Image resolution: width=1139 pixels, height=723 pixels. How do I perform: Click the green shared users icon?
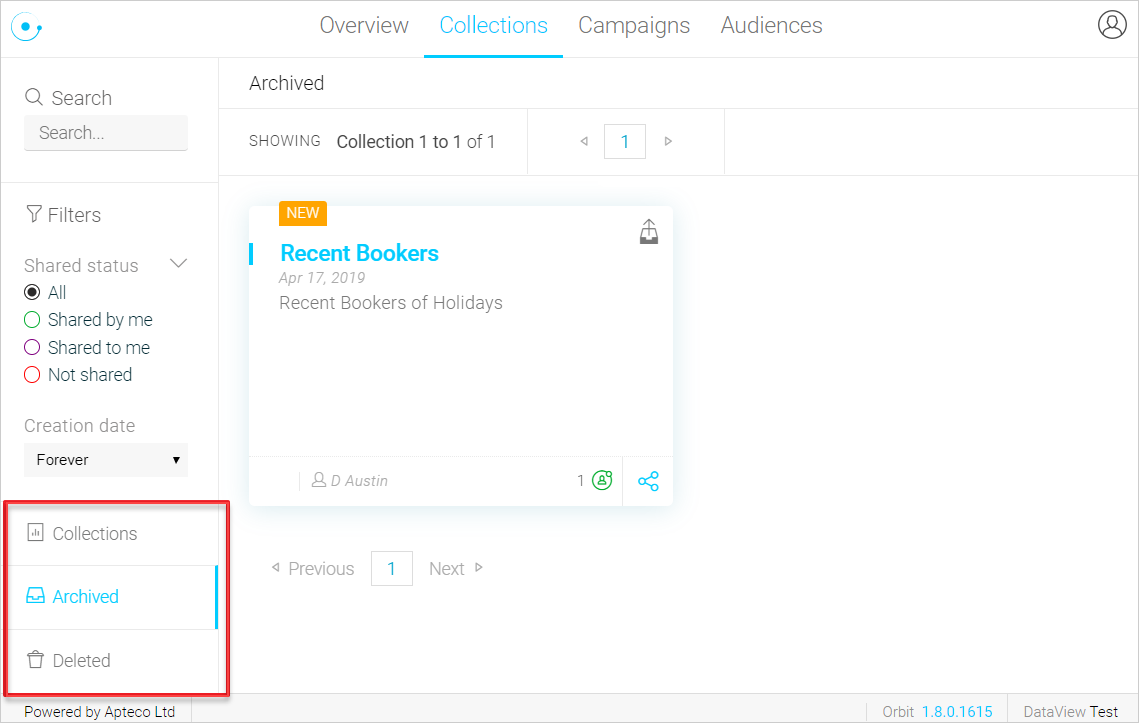602,480
